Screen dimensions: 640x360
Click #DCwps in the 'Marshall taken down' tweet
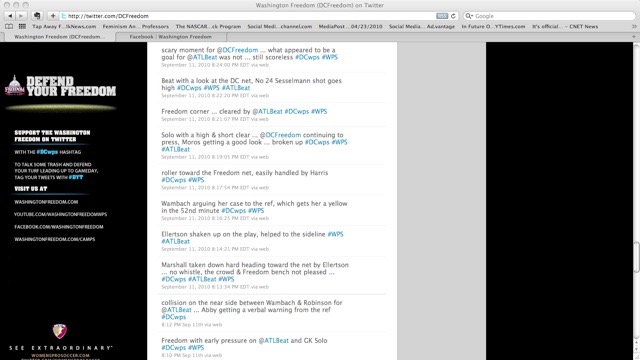click(x=173, y=279)
